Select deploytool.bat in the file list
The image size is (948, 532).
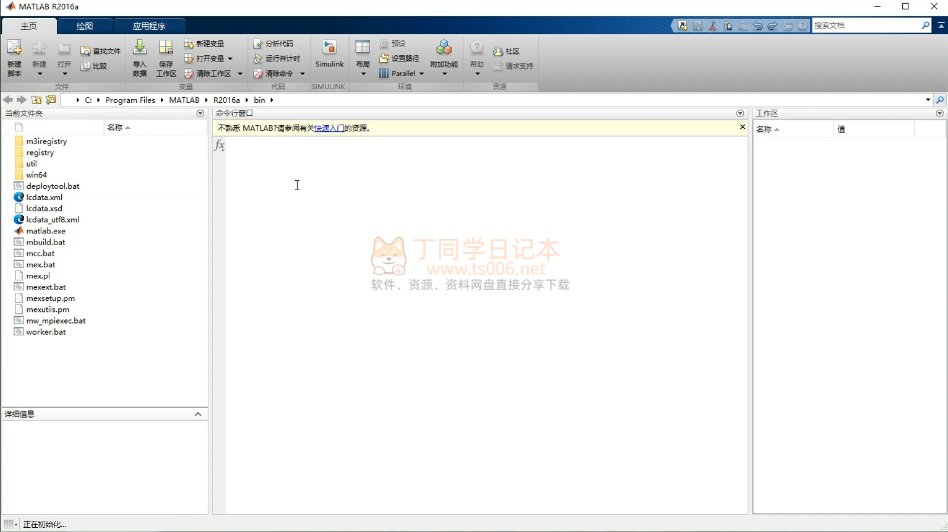[x=53, y=186]
